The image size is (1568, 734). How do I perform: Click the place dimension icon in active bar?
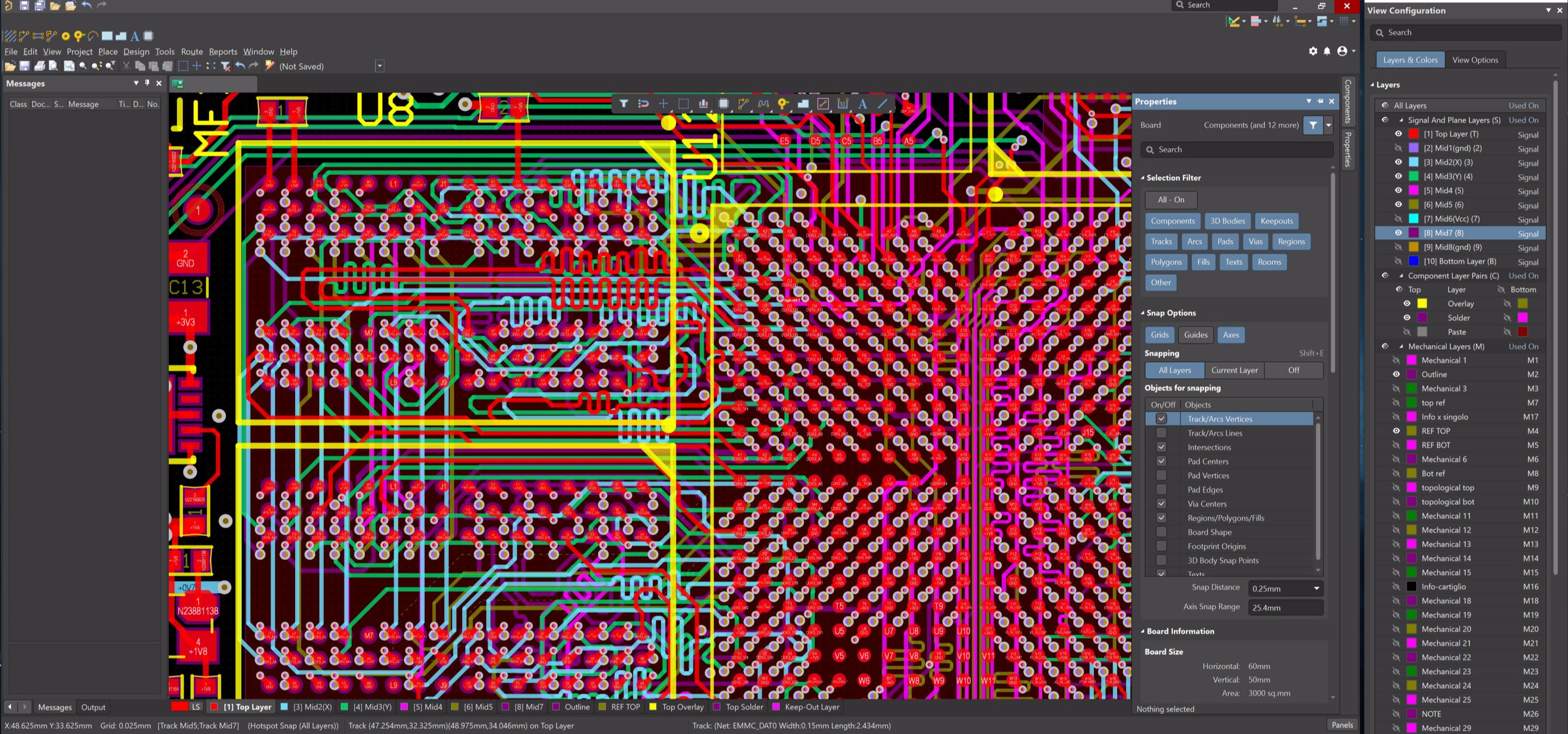pos(842,104)
